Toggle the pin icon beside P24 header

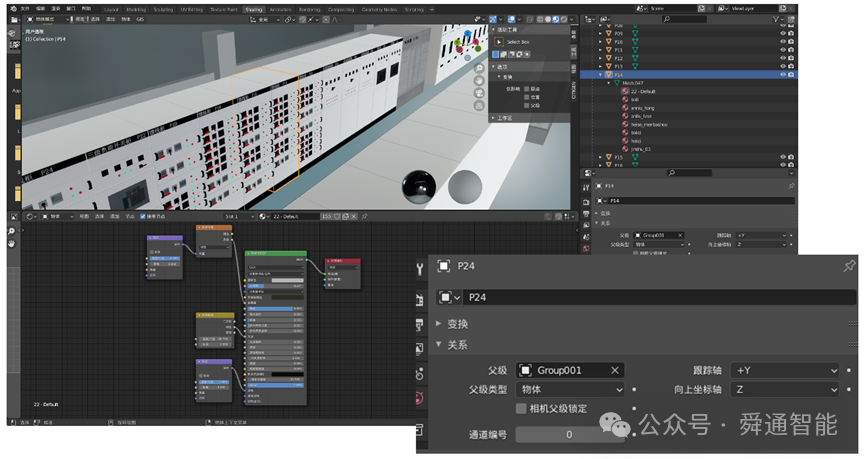848,266
